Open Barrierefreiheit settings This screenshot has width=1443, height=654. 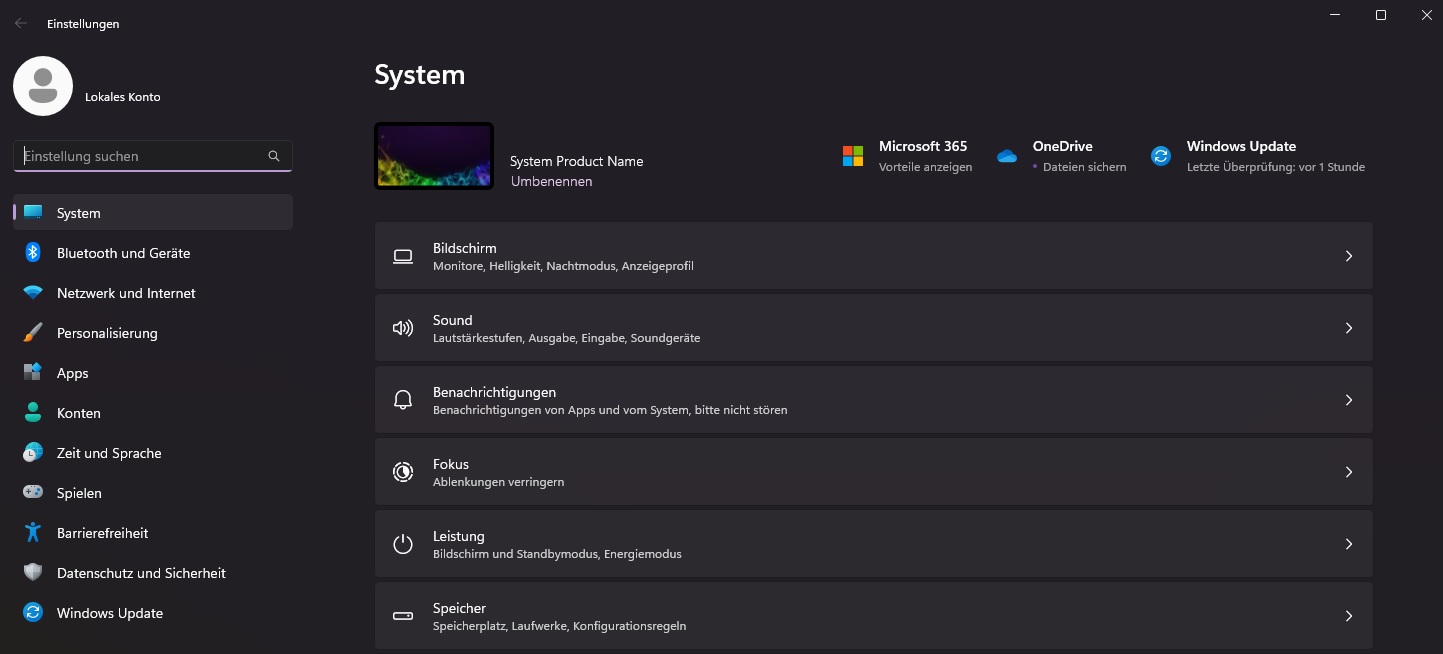click(x=33, y=533)
